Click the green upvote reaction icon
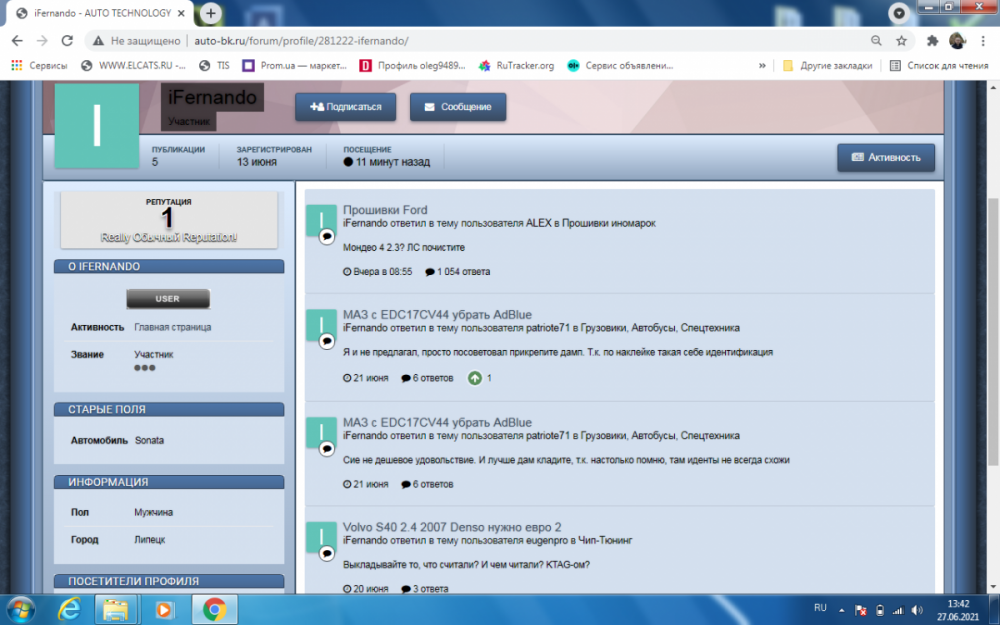 tap(474, 378)
